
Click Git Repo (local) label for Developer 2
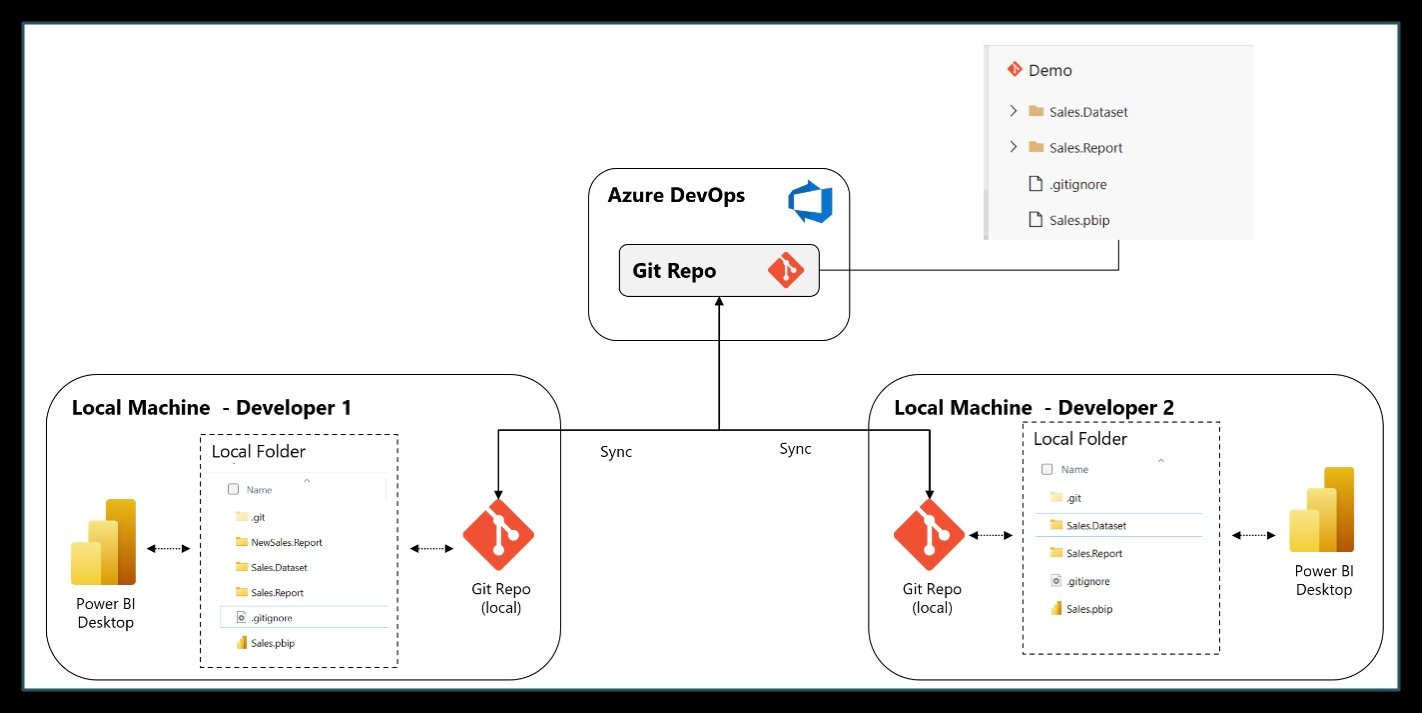pyautogui.click(x=931, y=598)
